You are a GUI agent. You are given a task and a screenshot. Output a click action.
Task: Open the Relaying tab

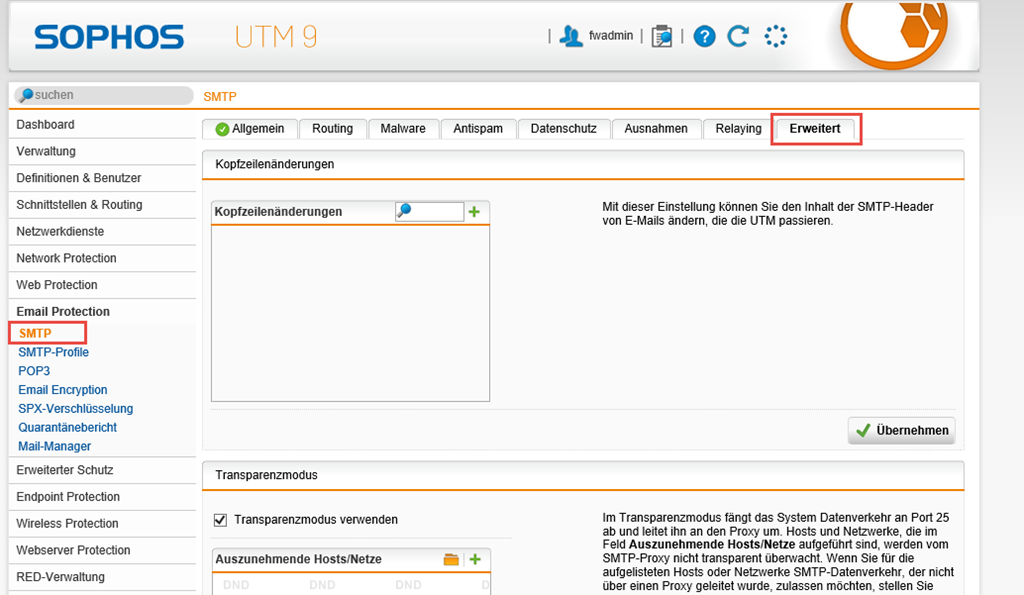pos(738,129)
